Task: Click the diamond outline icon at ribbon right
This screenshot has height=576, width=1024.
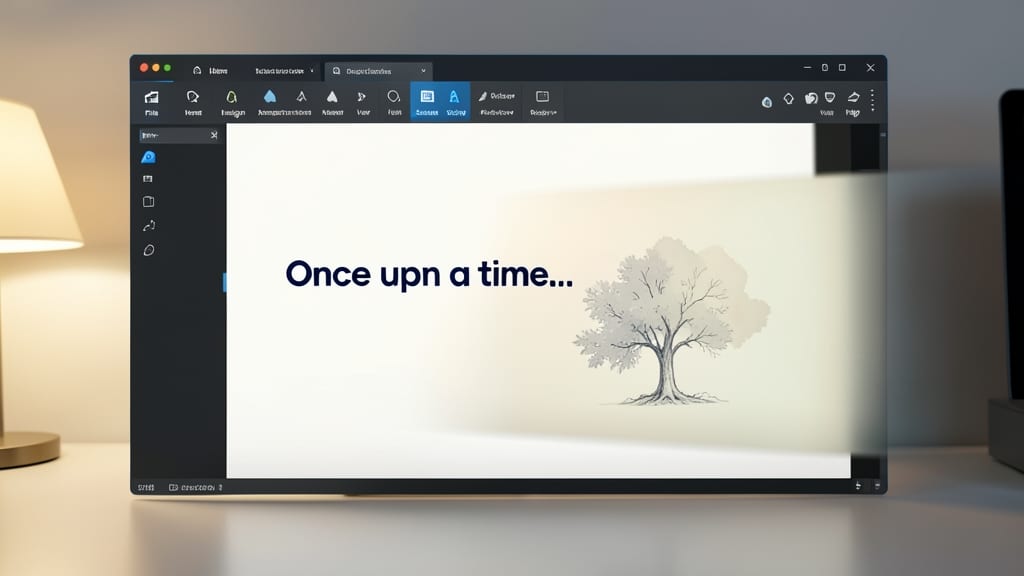Action: coord(788,99)
